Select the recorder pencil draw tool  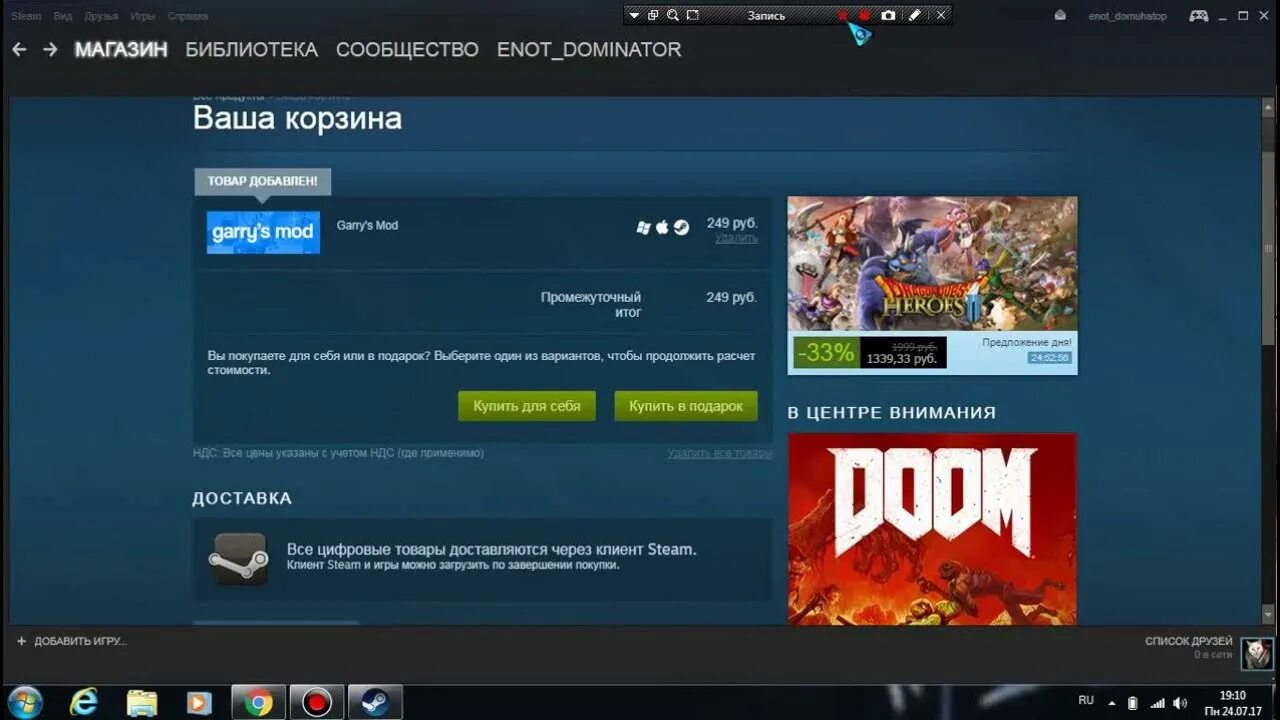914,15
